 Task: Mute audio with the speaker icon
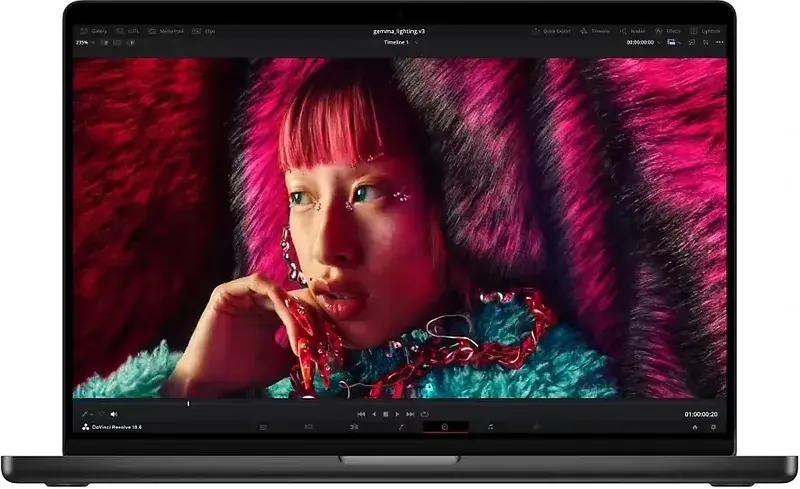114,414
